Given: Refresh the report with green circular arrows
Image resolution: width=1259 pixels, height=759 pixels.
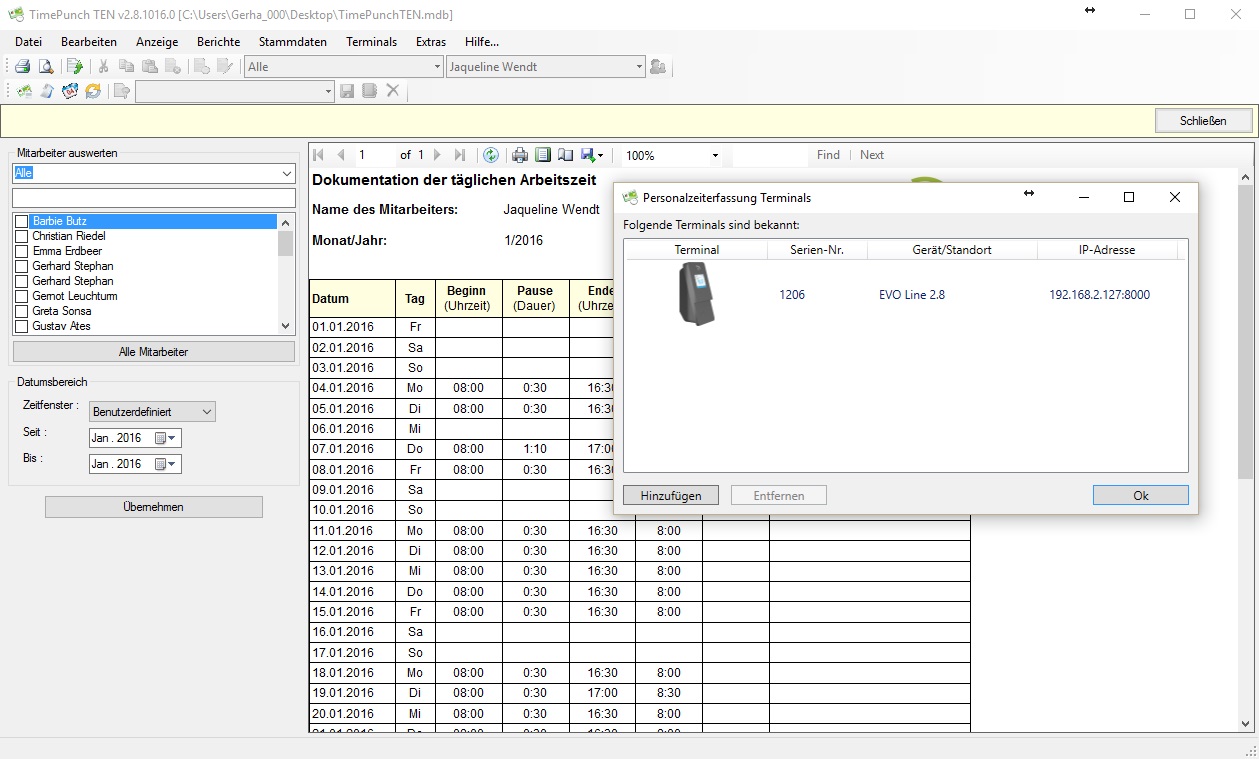Looking at the screenshot, I should pos(491,155).
